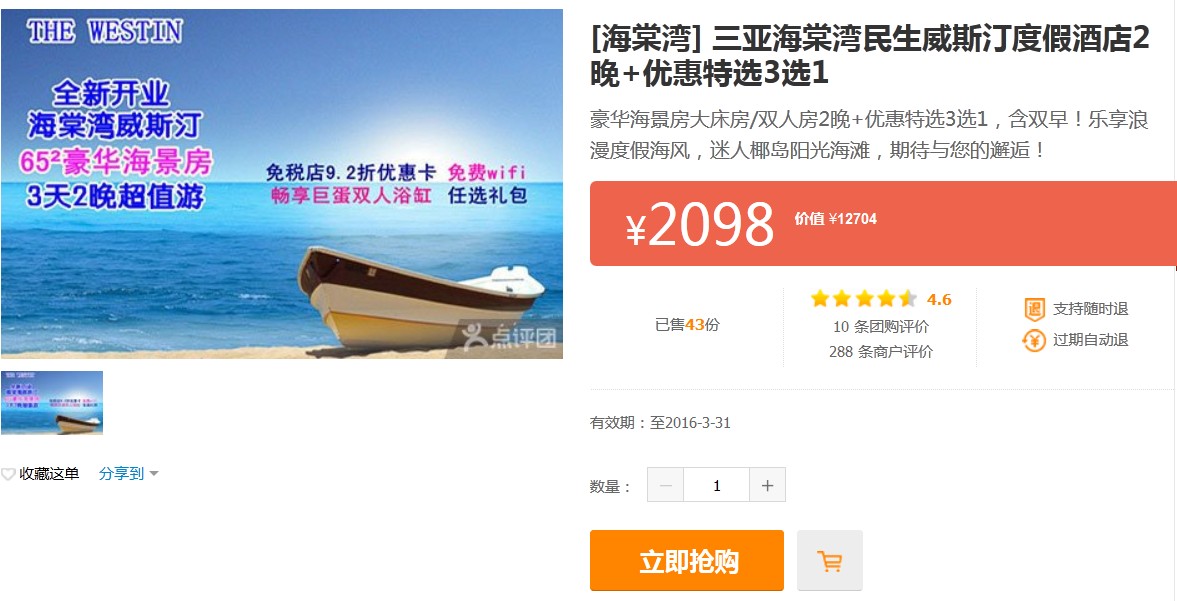Open the 10 条团购评价 reviews link
The height and width of the screenshot is (601, 1177).
(881, 326)
